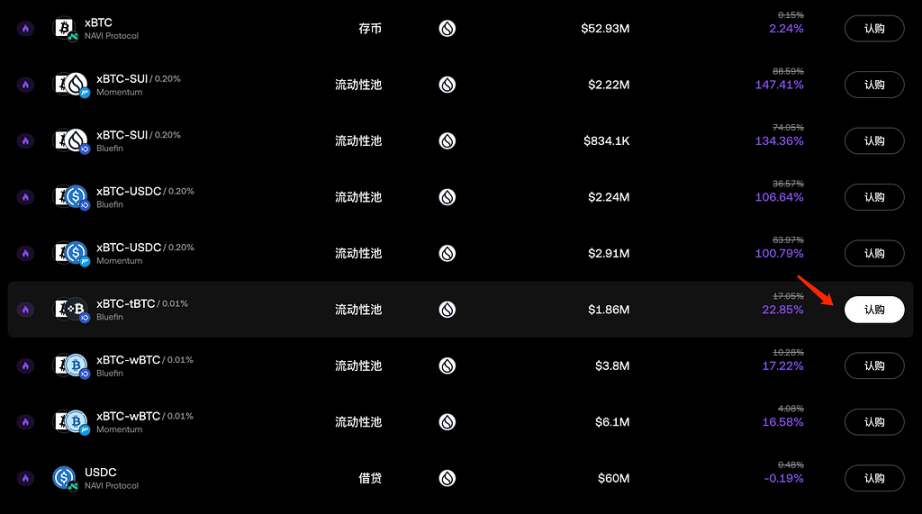
Task: Click the flame icon beside xBTC-wBTC Bluefin row
Action: coord(25,366)
